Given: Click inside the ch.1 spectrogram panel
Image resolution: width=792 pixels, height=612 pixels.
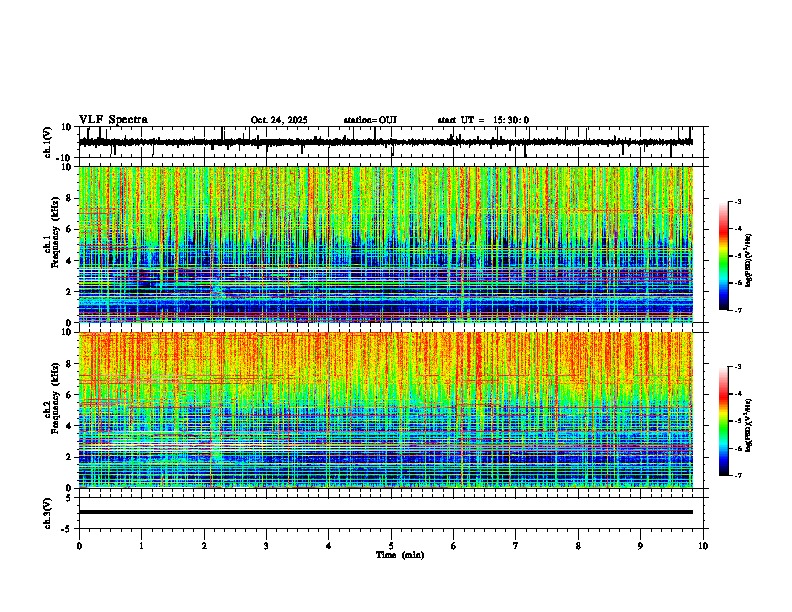Looking at the screenshot, I should [386, 244].
